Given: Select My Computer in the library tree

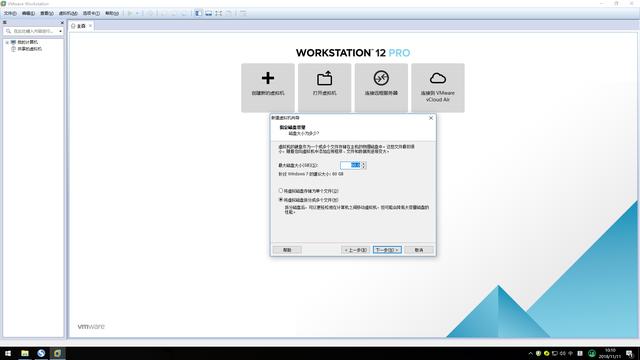Looking at the screenshot, I should click(x=27, y=42).
